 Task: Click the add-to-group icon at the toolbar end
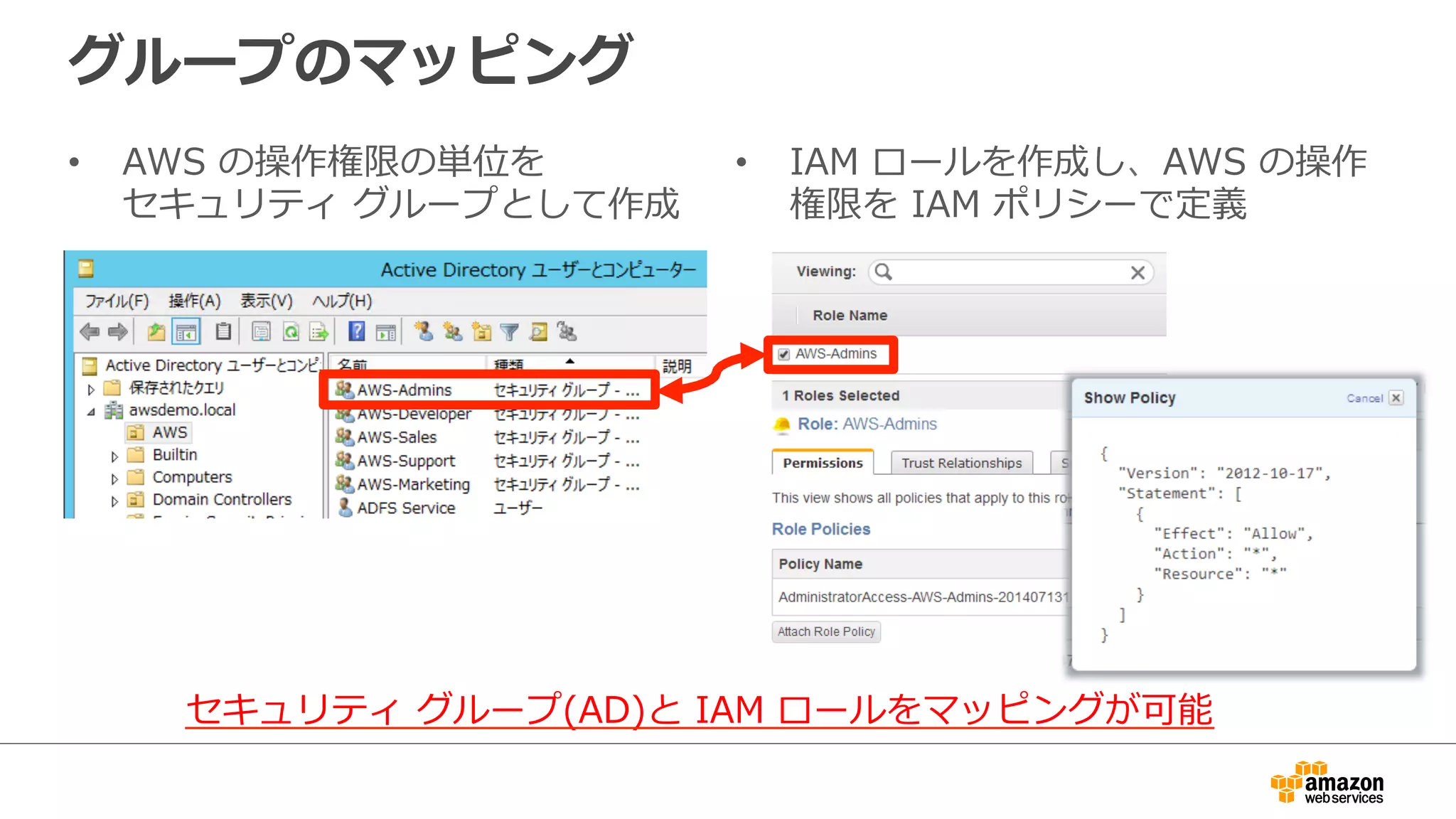click(567, 331)
